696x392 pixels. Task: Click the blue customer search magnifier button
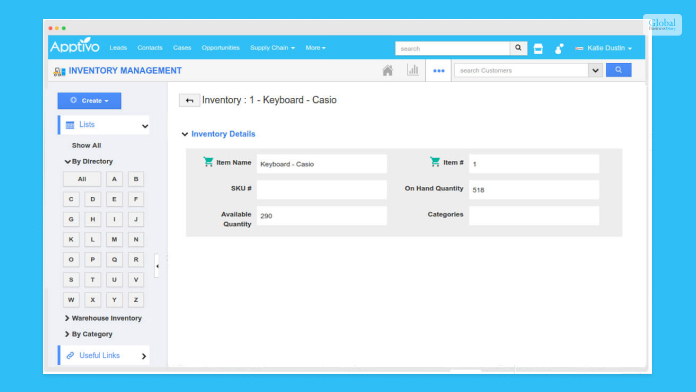(618, 70)
